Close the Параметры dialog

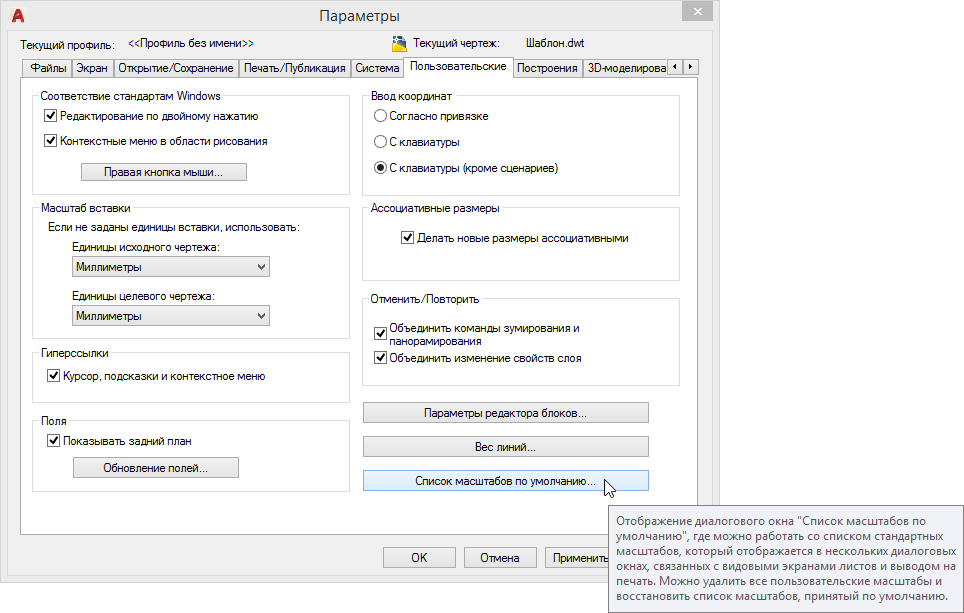click(x=697, y=11)
